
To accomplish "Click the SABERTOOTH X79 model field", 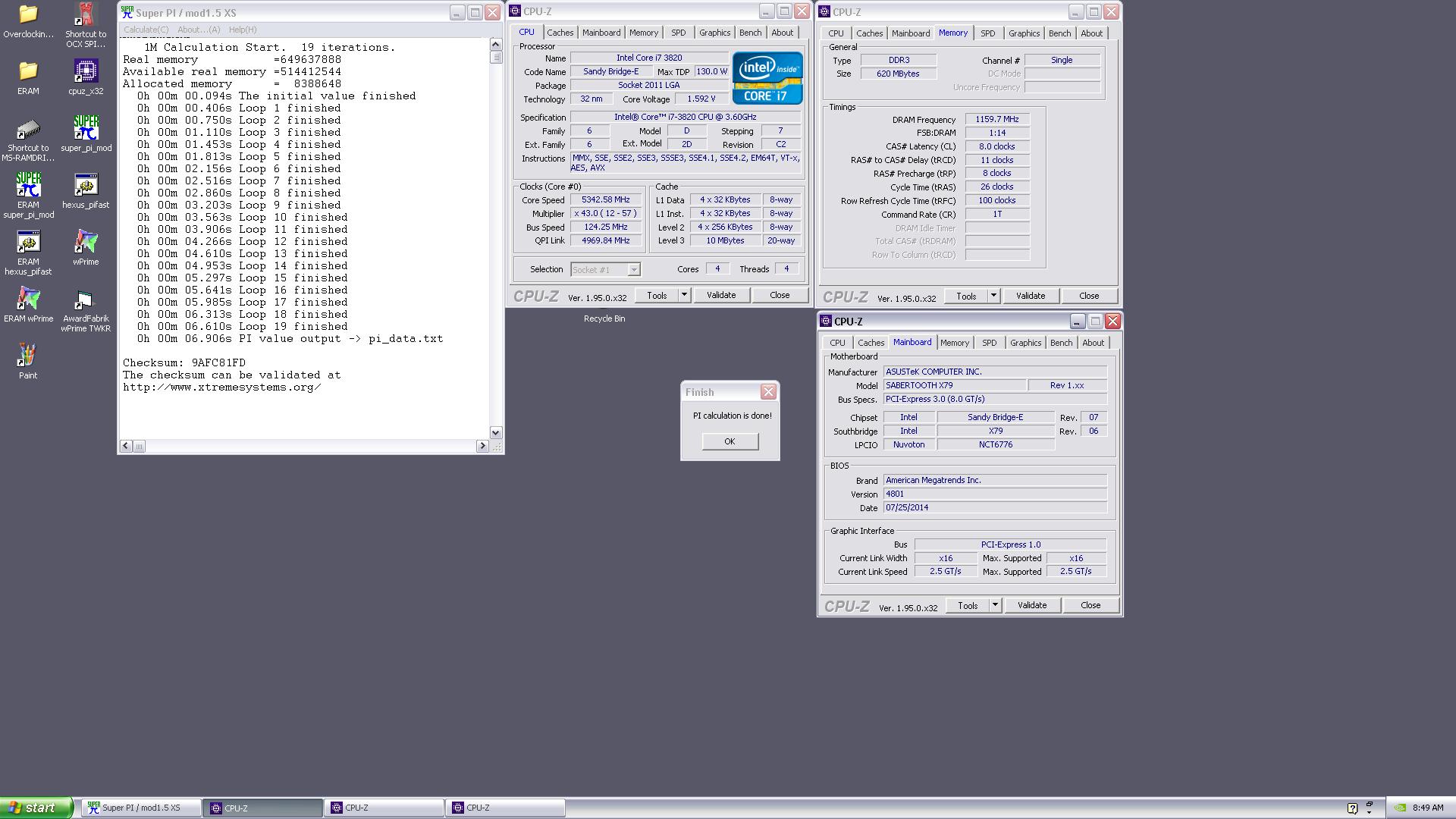I will 954,385.
